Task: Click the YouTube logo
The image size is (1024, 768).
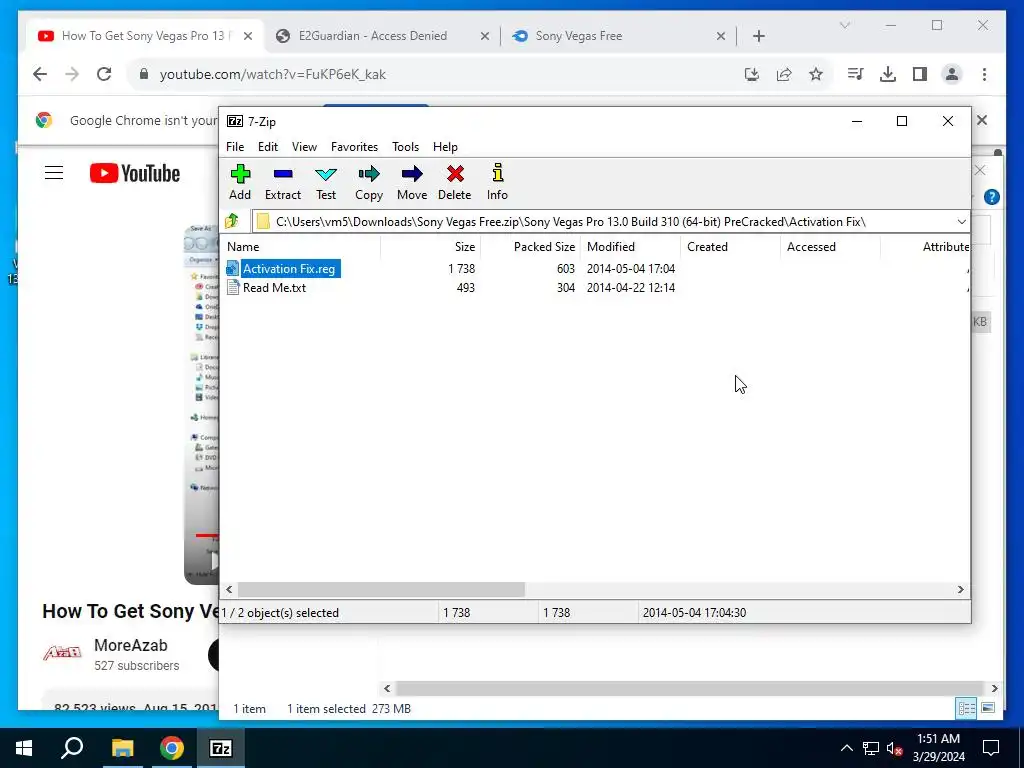Action: [135, 173]
